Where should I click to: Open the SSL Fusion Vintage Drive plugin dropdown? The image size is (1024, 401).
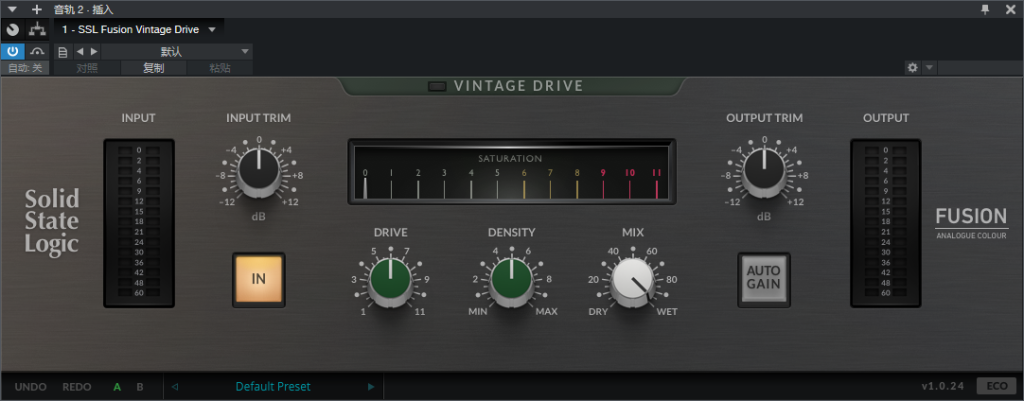click(x=139, y=29)
